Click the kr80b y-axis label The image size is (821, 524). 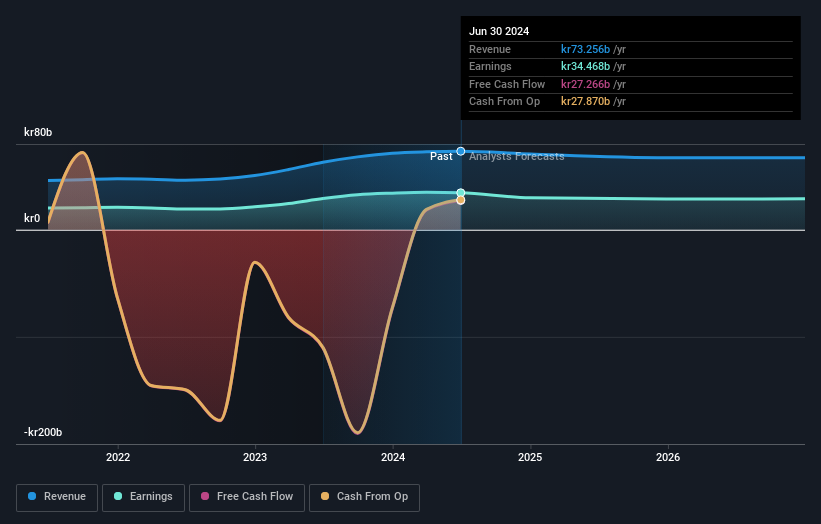point(38,132)
